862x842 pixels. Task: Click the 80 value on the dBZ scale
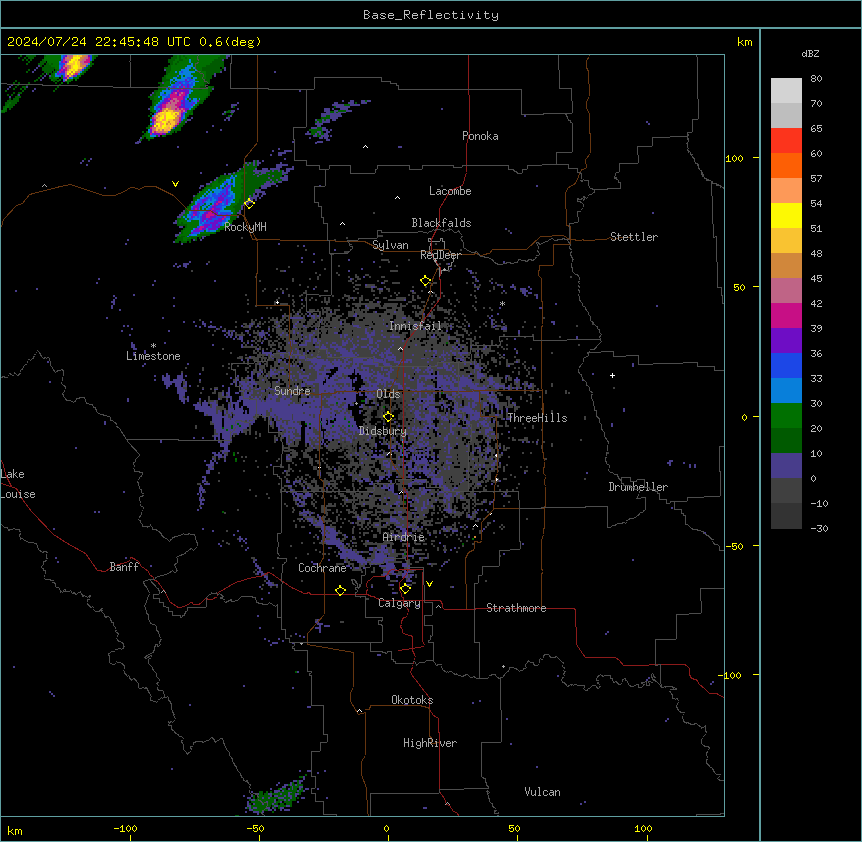[x=816, y=79]
